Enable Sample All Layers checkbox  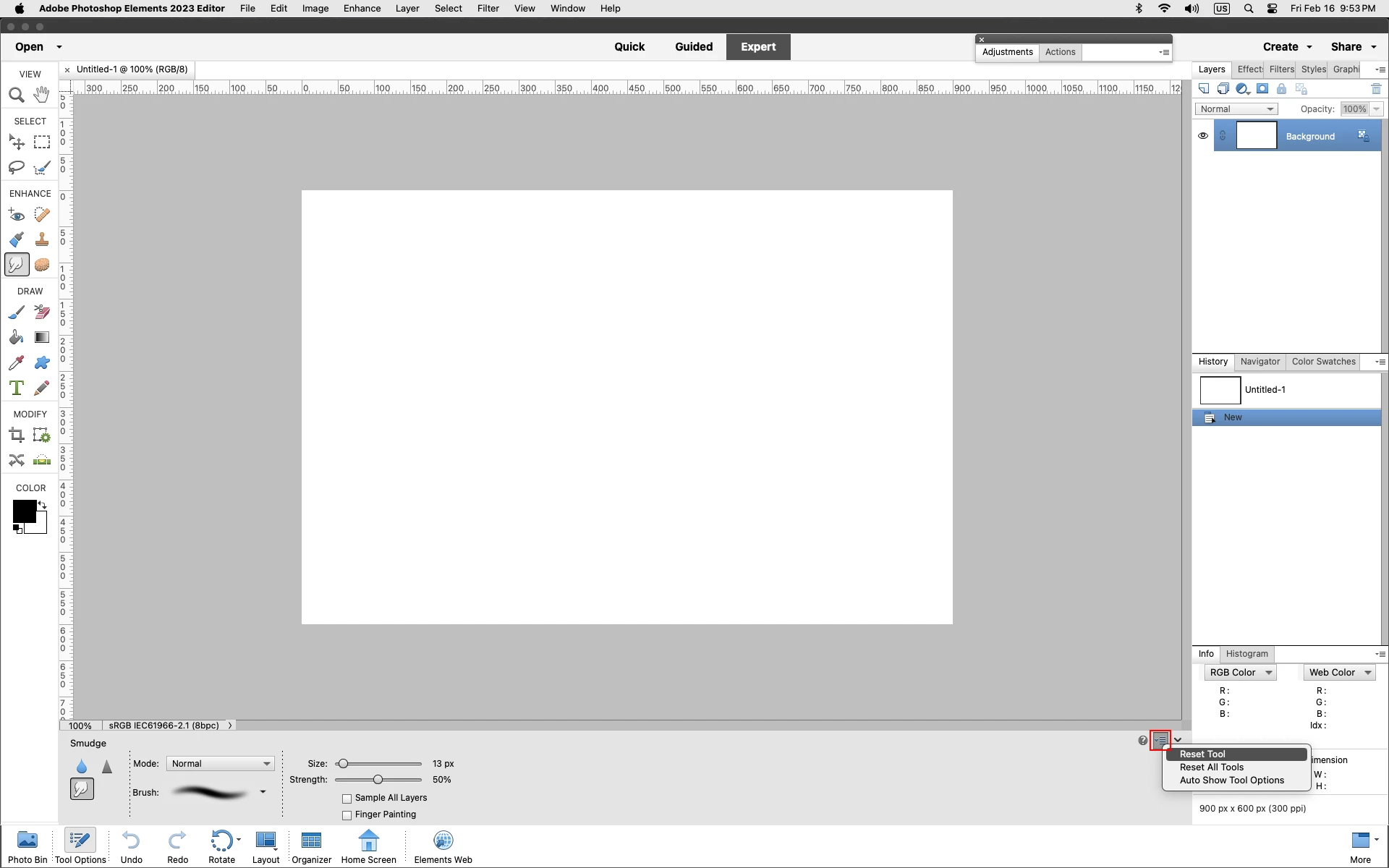[347, 799]
